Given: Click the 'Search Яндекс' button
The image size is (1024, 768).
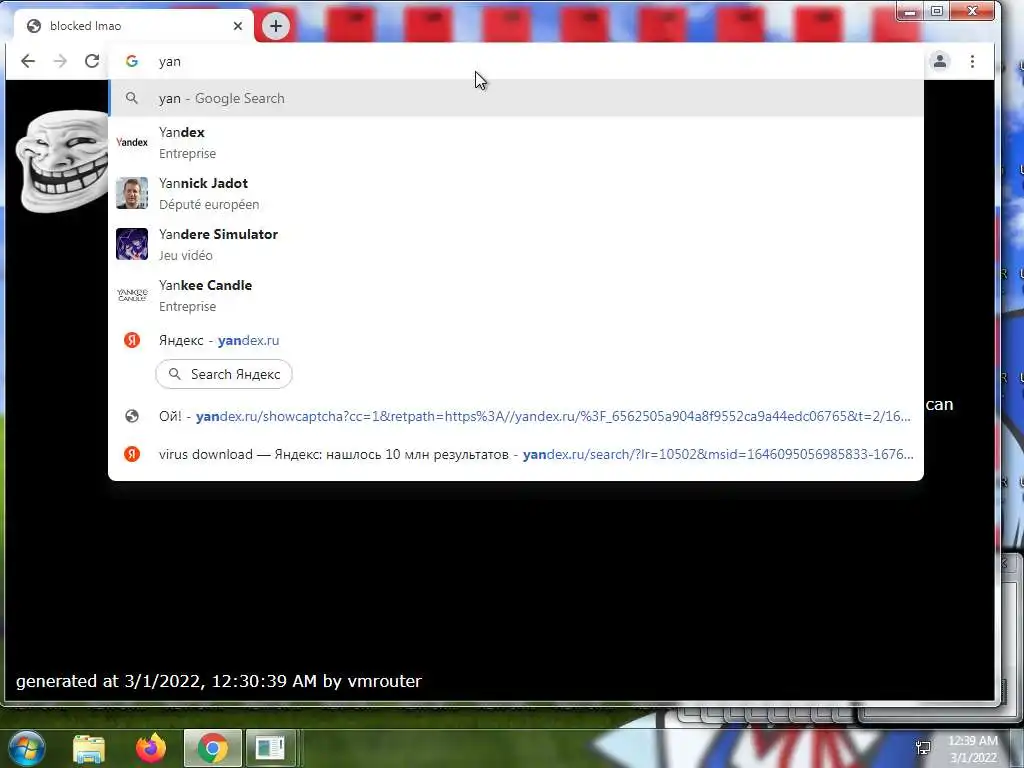Looking at the screenshot, I should (224, 374).
